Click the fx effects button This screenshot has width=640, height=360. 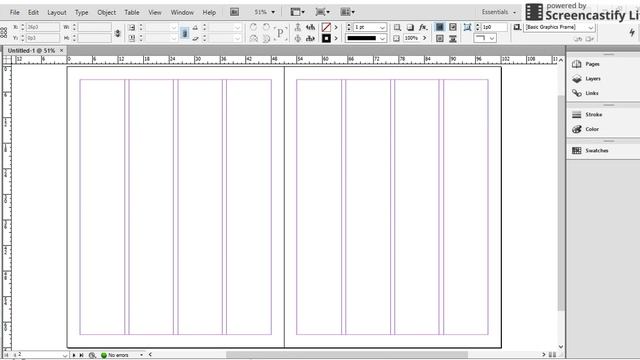(x=423, y=27)
